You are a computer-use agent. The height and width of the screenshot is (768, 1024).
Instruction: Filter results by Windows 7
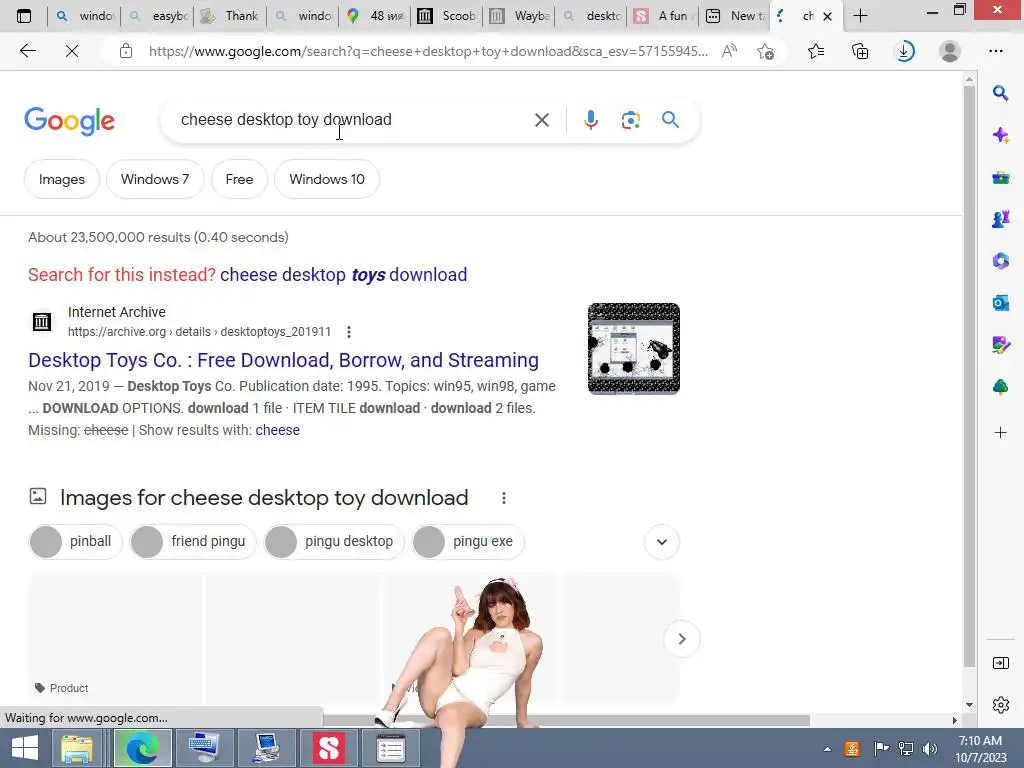click(155, 179)
